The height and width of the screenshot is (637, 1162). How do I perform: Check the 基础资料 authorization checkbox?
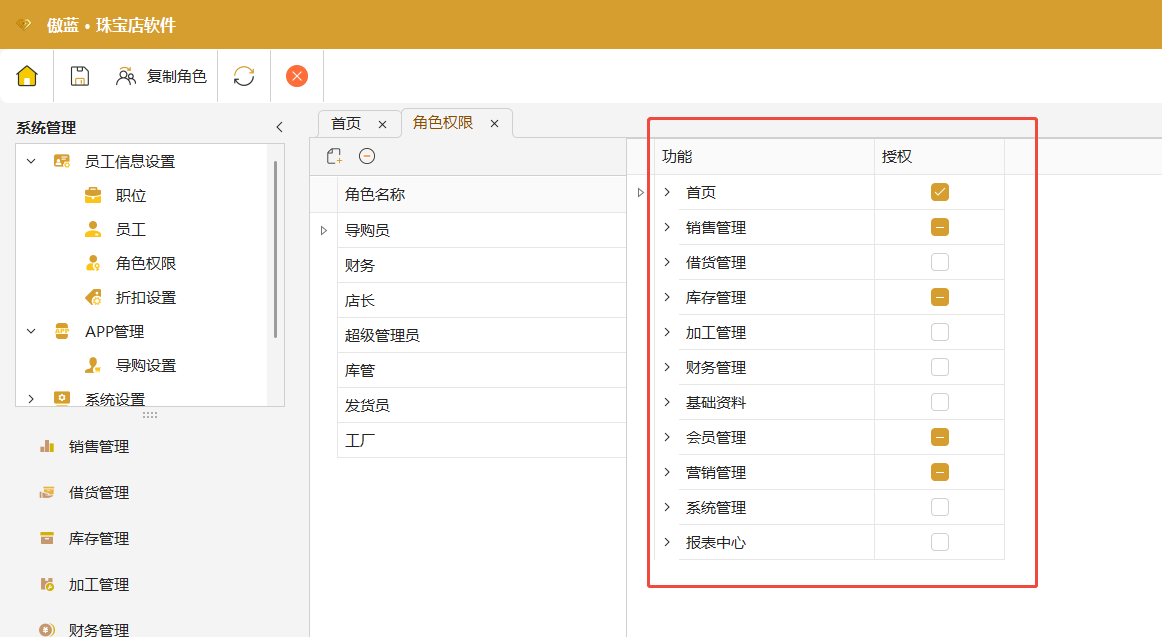pyautogui.click(x=940, y=402)
